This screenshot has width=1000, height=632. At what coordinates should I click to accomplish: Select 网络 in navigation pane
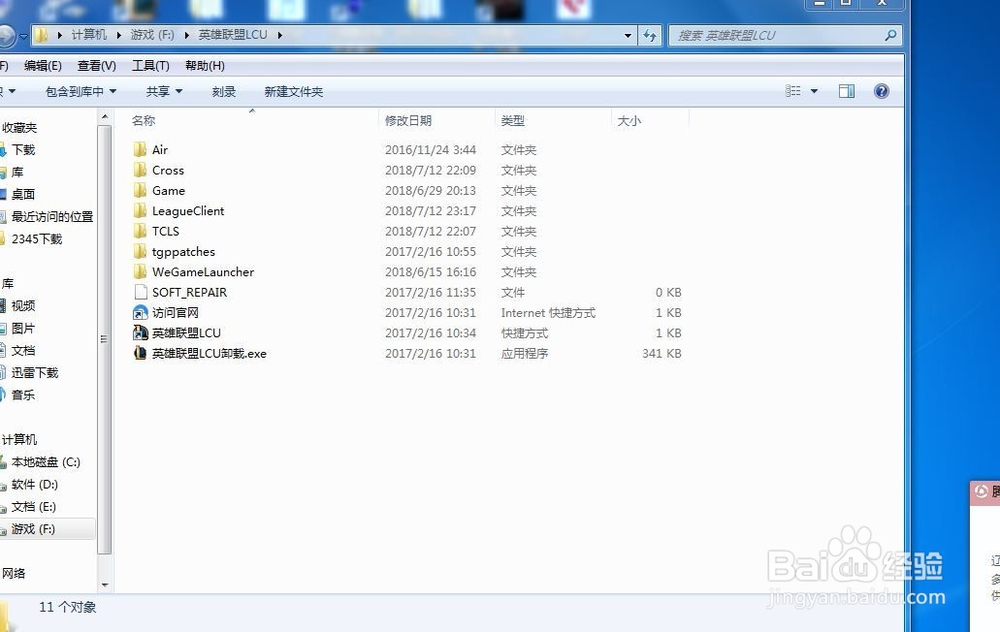pos(13,573)
